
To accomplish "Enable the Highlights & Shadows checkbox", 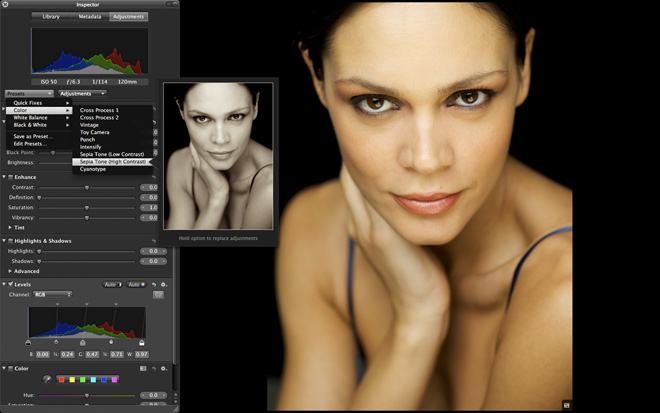I will 11,241.
